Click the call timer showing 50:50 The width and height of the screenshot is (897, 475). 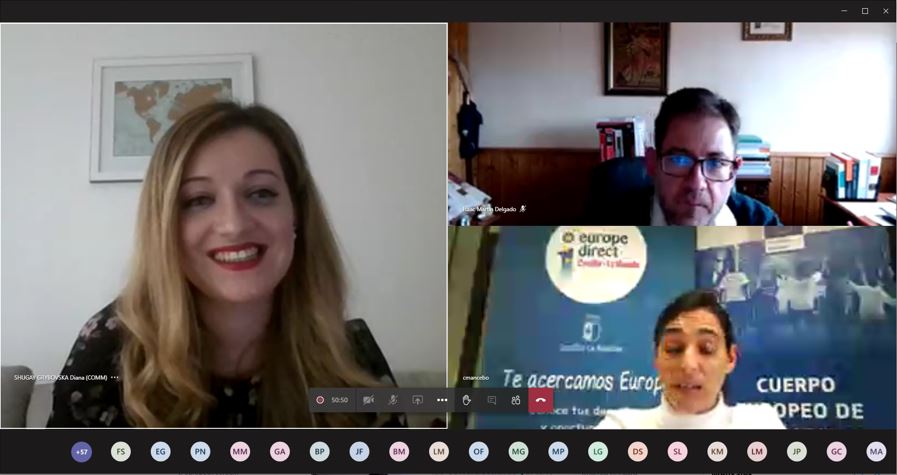click(x=340, y=400)
